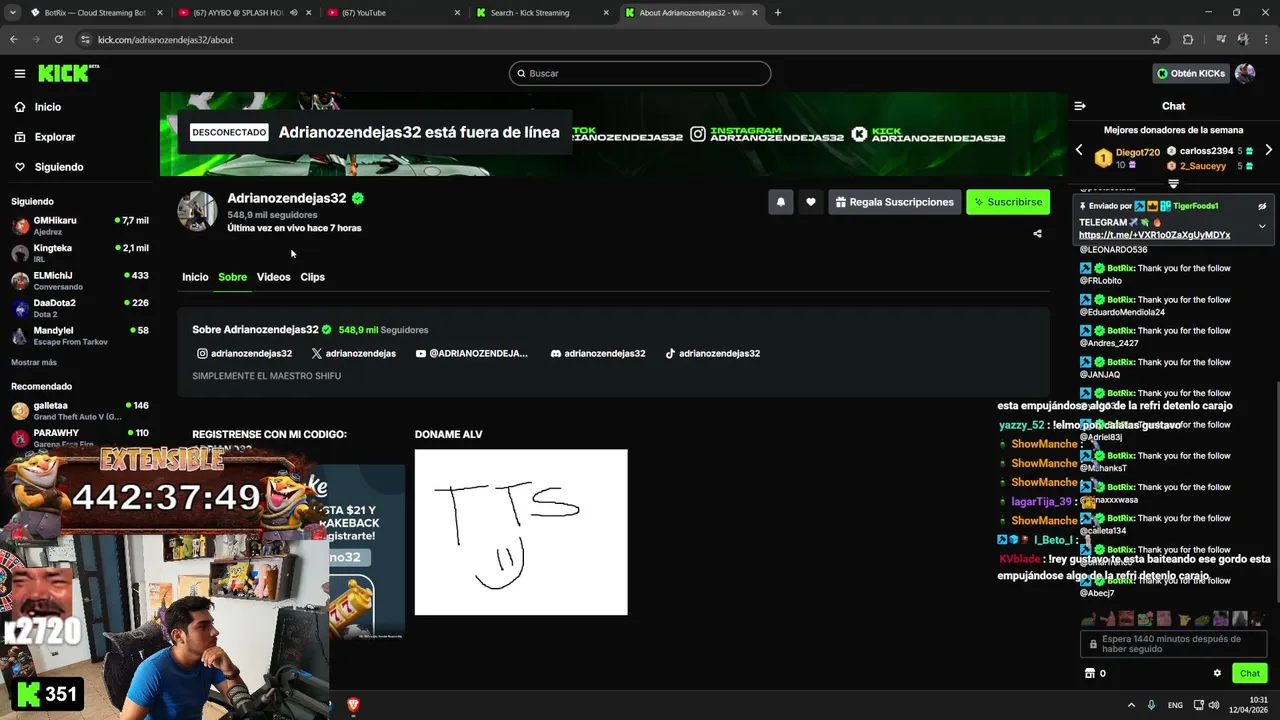The height and width of the screenshot is (720, 1280).
Task: Switch to the Clips channel tab
Action: [313, 277]
